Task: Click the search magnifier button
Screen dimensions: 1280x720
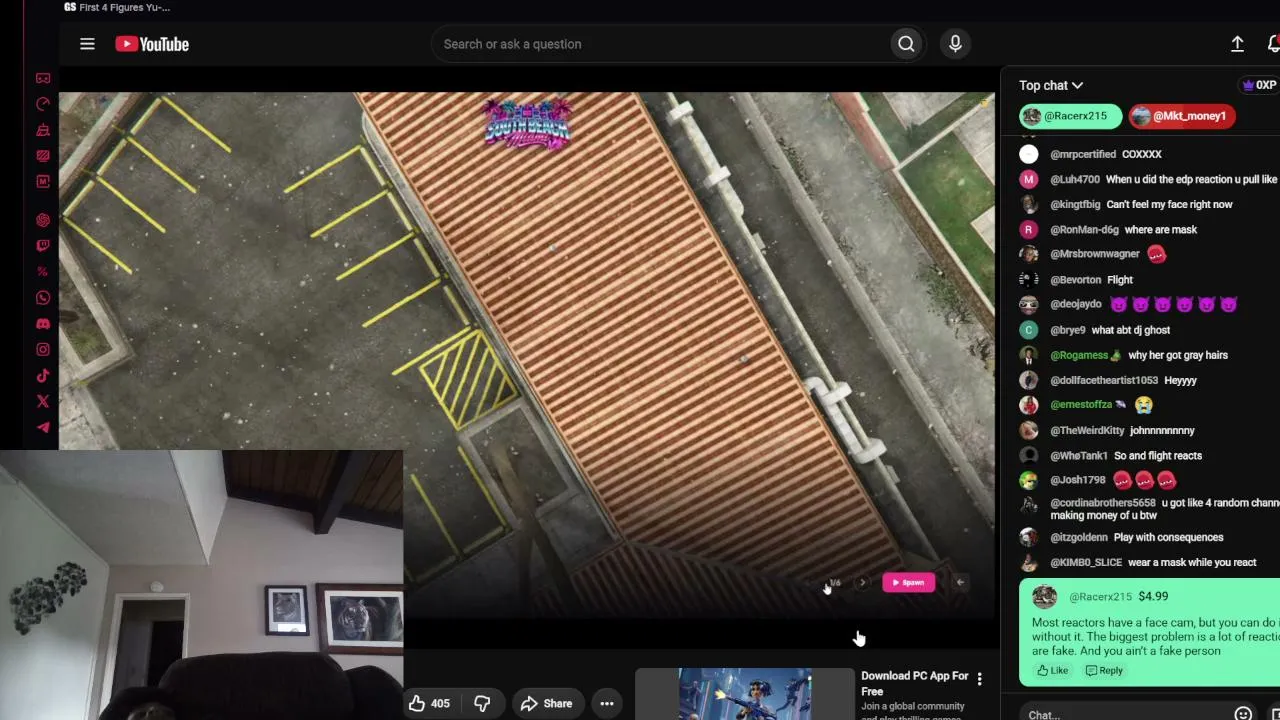Action: (906, 44)
